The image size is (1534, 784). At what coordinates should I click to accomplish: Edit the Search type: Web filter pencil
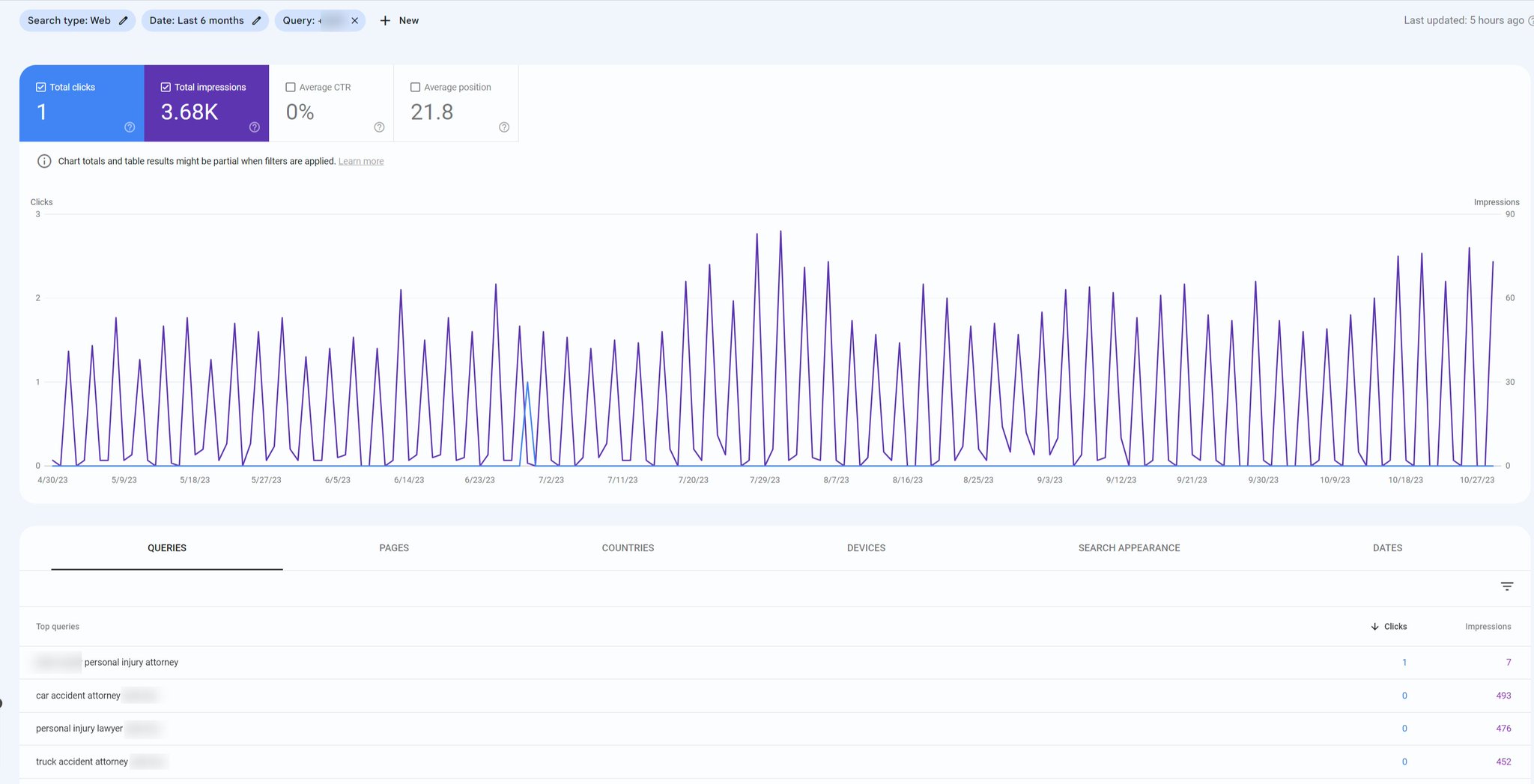tap(124, 21)
